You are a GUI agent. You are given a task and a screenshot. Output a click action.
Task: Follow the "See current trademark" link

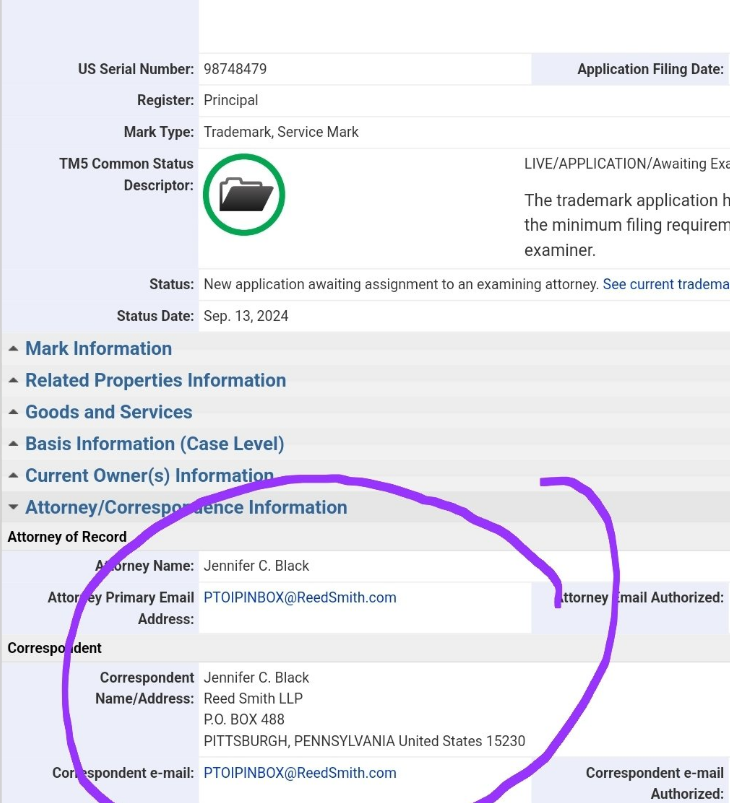665,285
